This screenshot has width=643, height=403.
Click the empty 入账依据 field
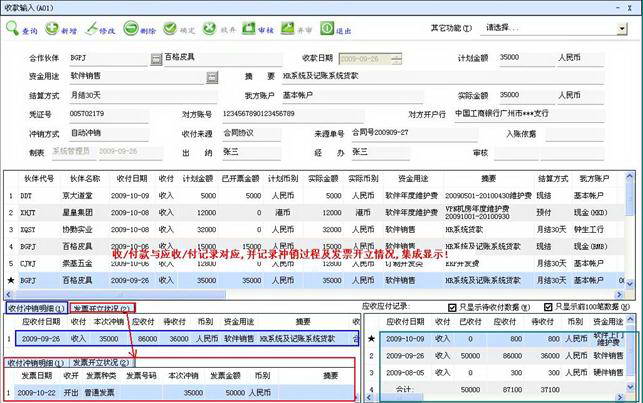point(574,134)
